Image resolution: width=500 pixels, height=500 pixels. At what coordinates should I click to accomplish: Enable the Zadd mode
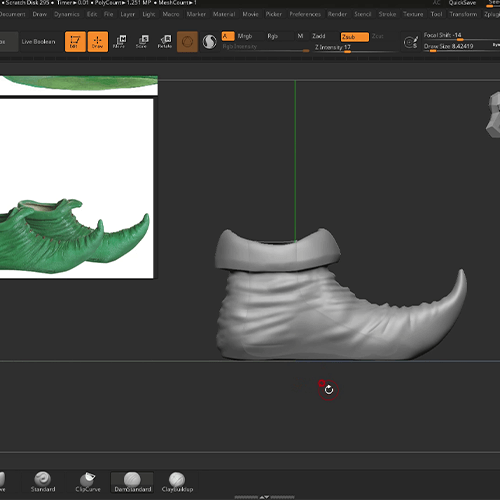coord(319,36)
